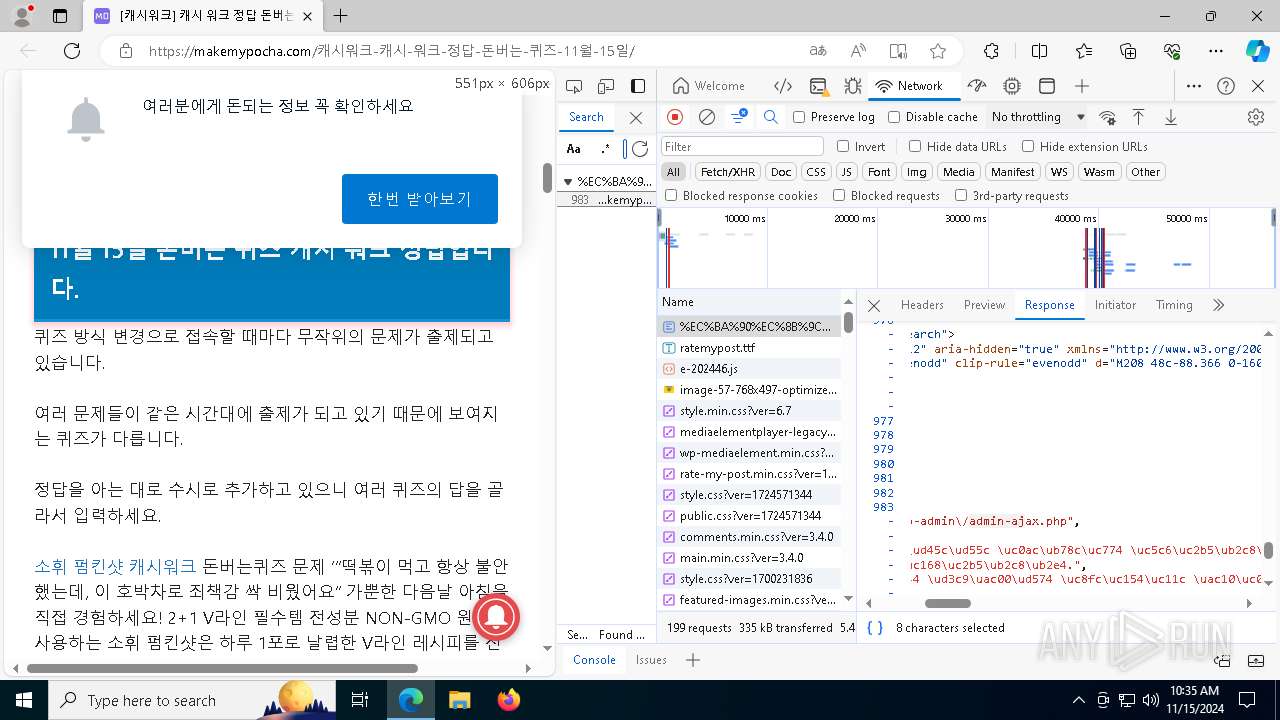The image size is (1280, 720).
Task: Select the Img filter type
Action: 916,172
